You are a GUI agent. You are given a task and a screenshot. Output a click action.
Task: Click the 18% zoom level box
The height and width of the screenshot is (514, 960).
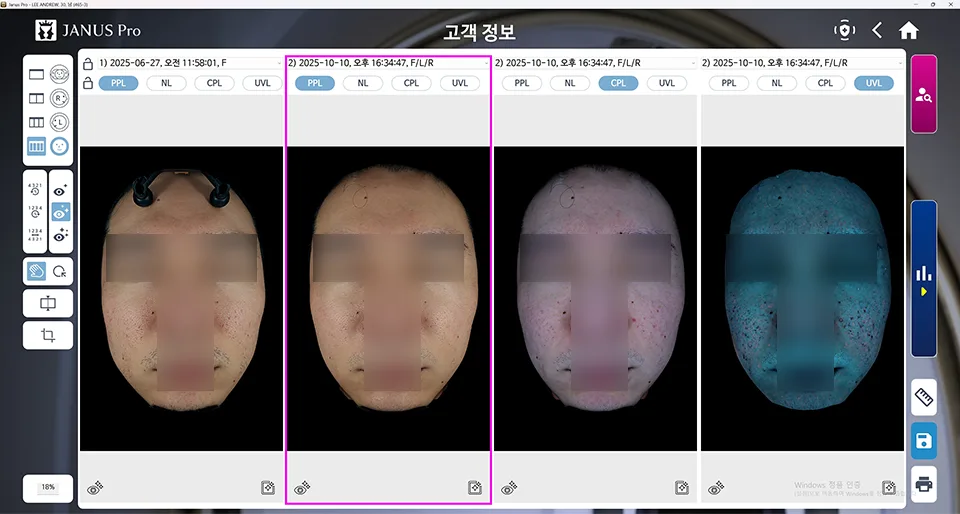pos(48,488)
